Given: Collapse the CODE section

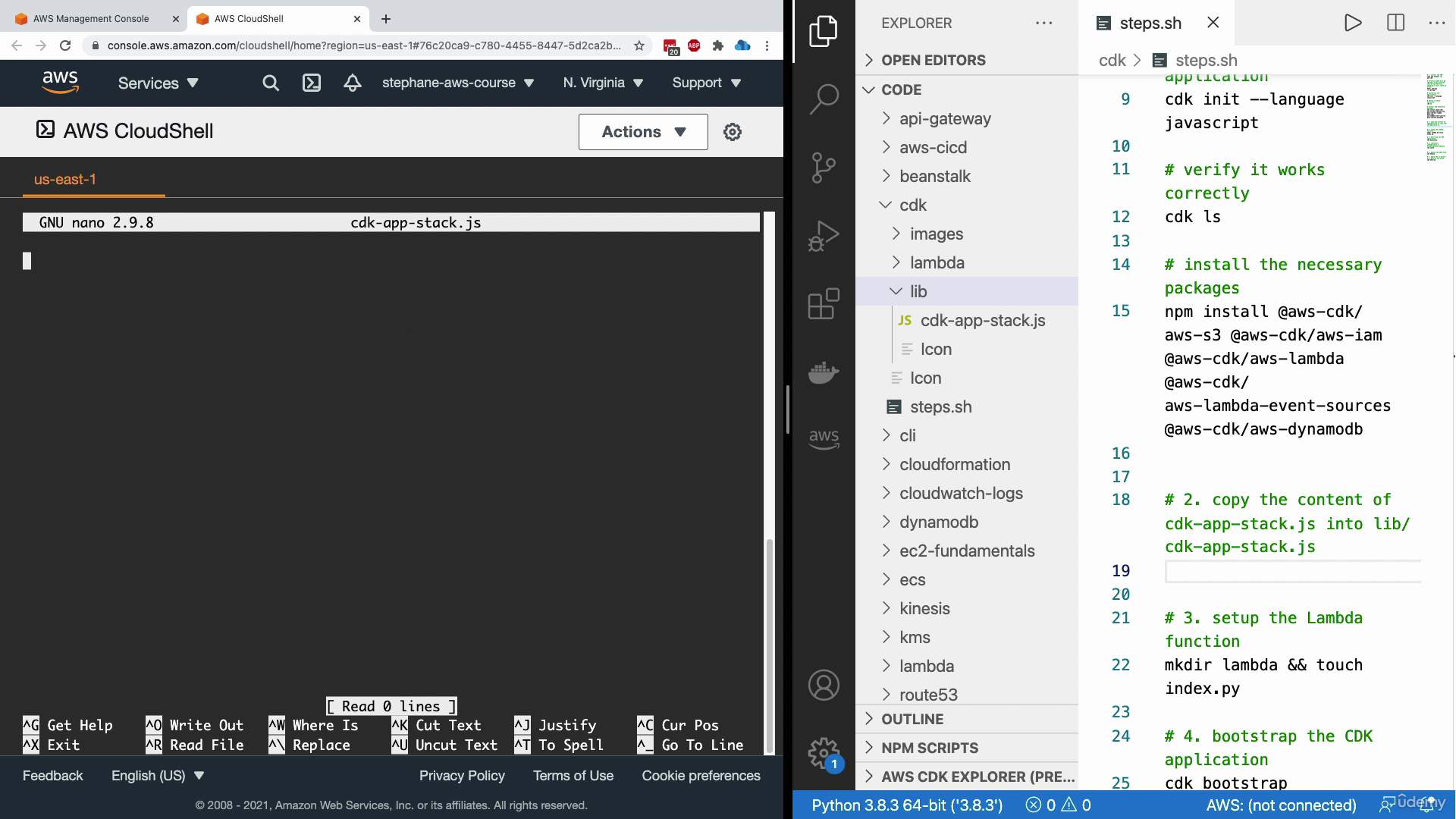Looking at the screenshot, I should point(967,89).
